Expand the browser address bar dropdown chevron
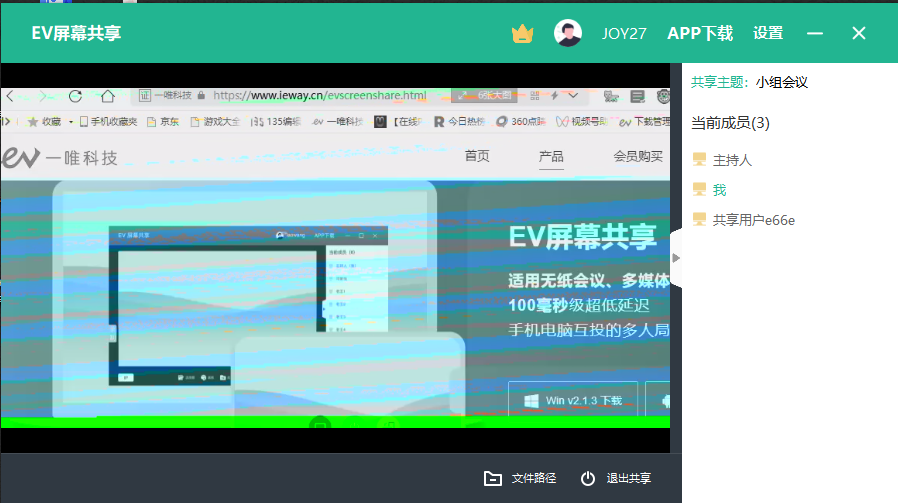The width and height of the screenshot is (898, 503). click(x=573, y=96)
